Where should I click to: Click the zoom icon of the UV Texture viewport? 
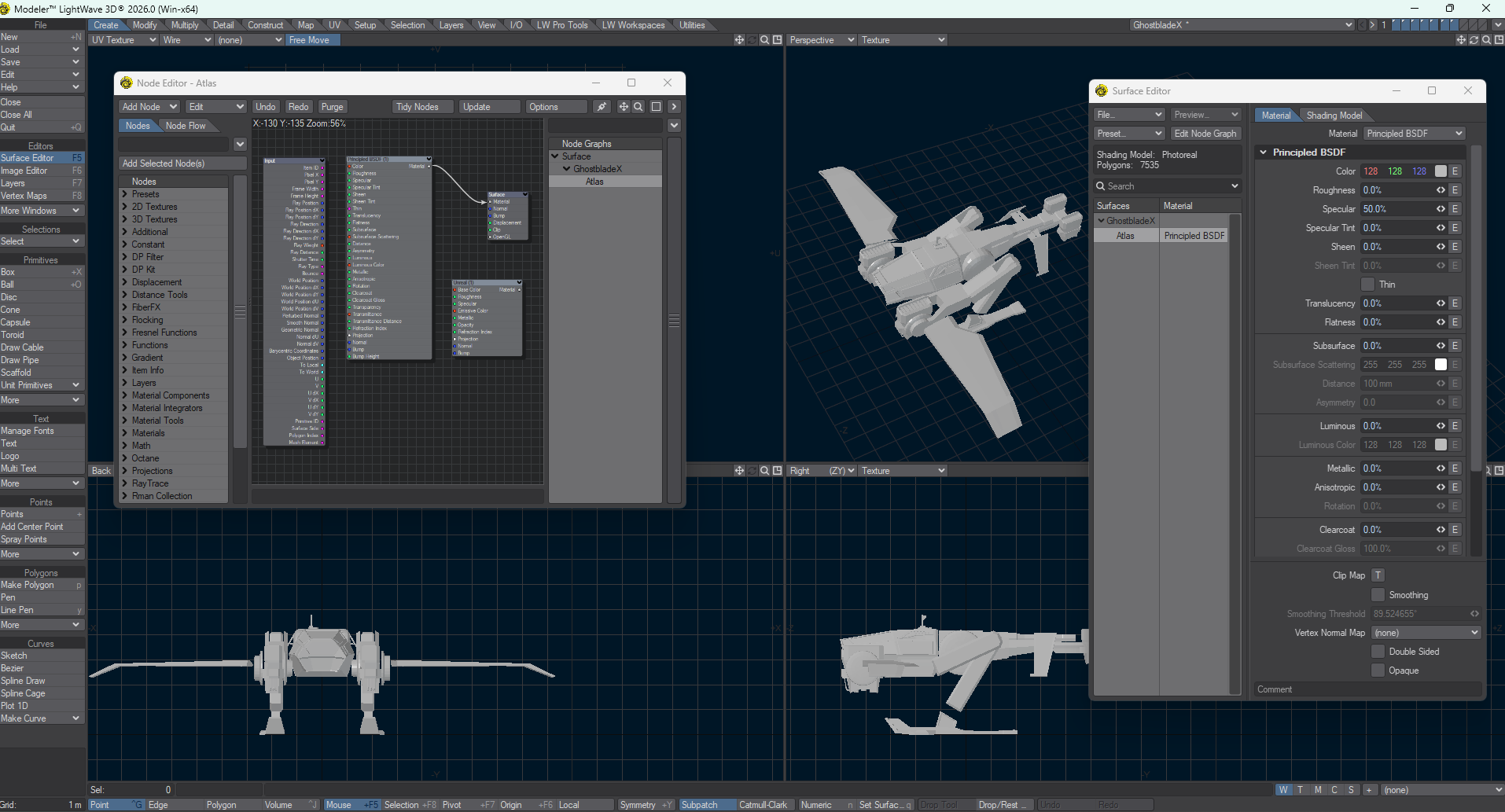click(764, 40)
